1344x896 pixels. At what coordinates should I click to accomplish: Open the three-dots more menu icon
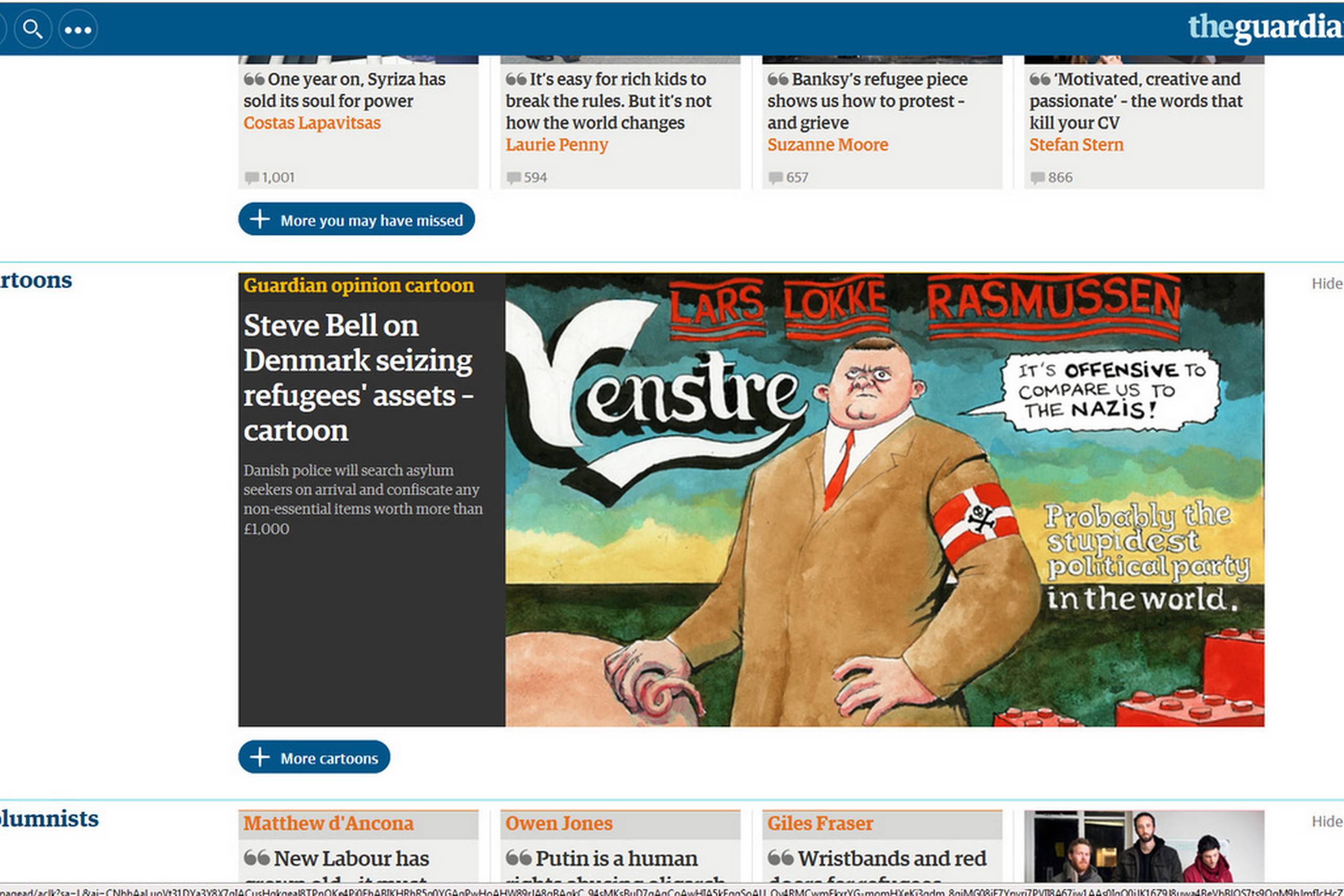78,29
